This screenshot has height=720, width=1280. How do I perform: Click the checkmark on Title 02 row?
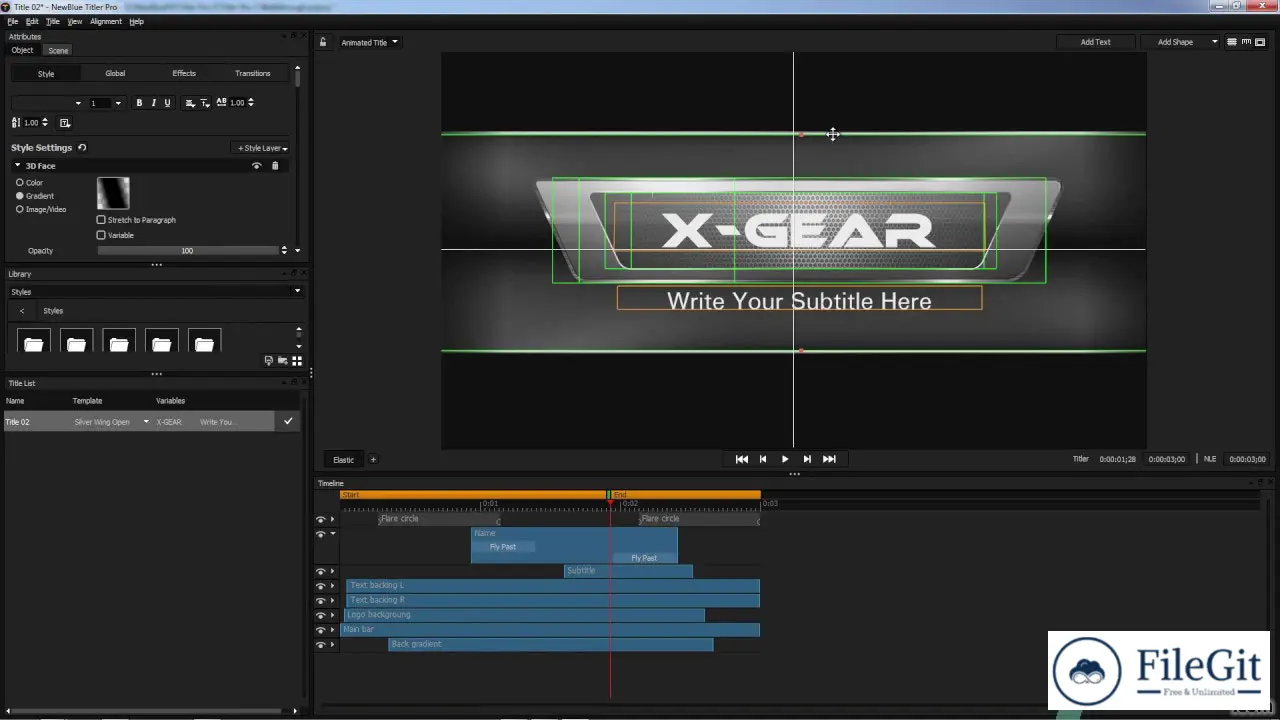[x=288, y=421]
